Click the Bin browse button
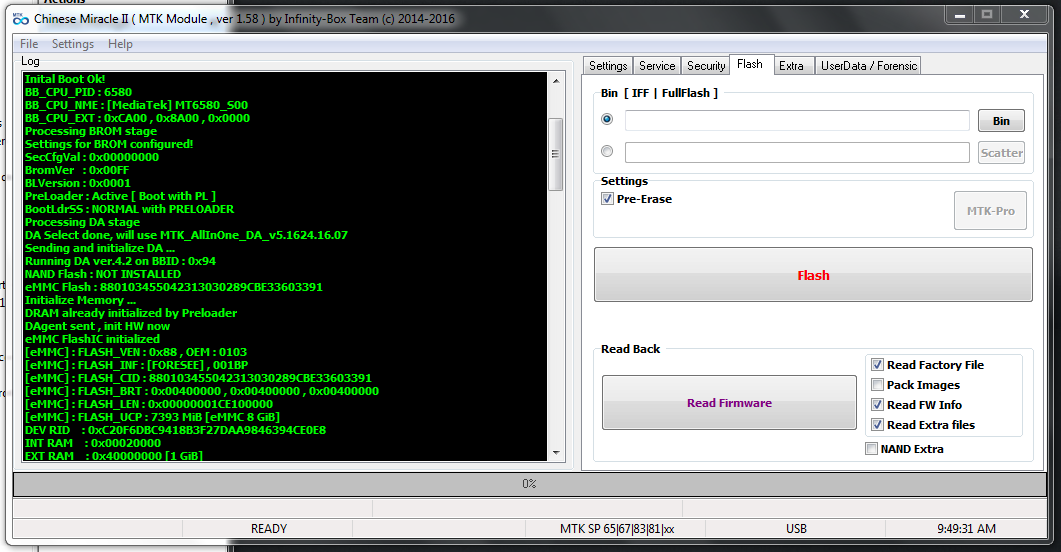The height and width of the screenshot is (552, 1061). 1001,120
